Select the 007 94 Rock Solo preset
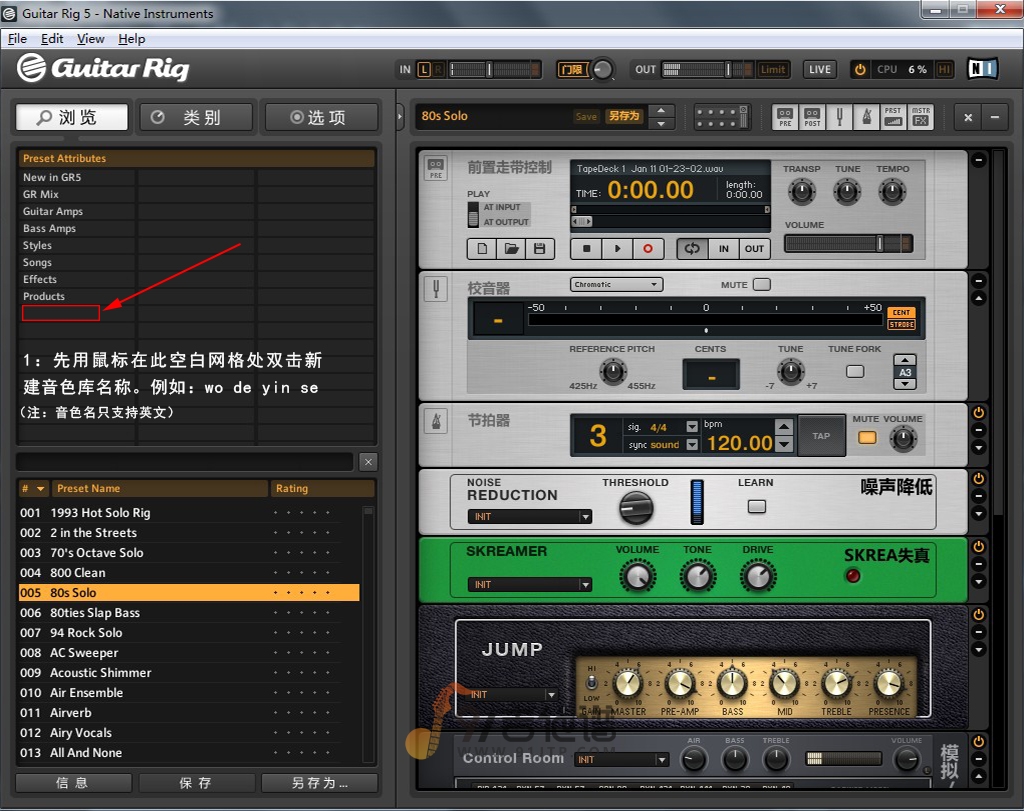The height and width of the screenshot is (811, 1024). pyautogui.click(x=189, y=633)
